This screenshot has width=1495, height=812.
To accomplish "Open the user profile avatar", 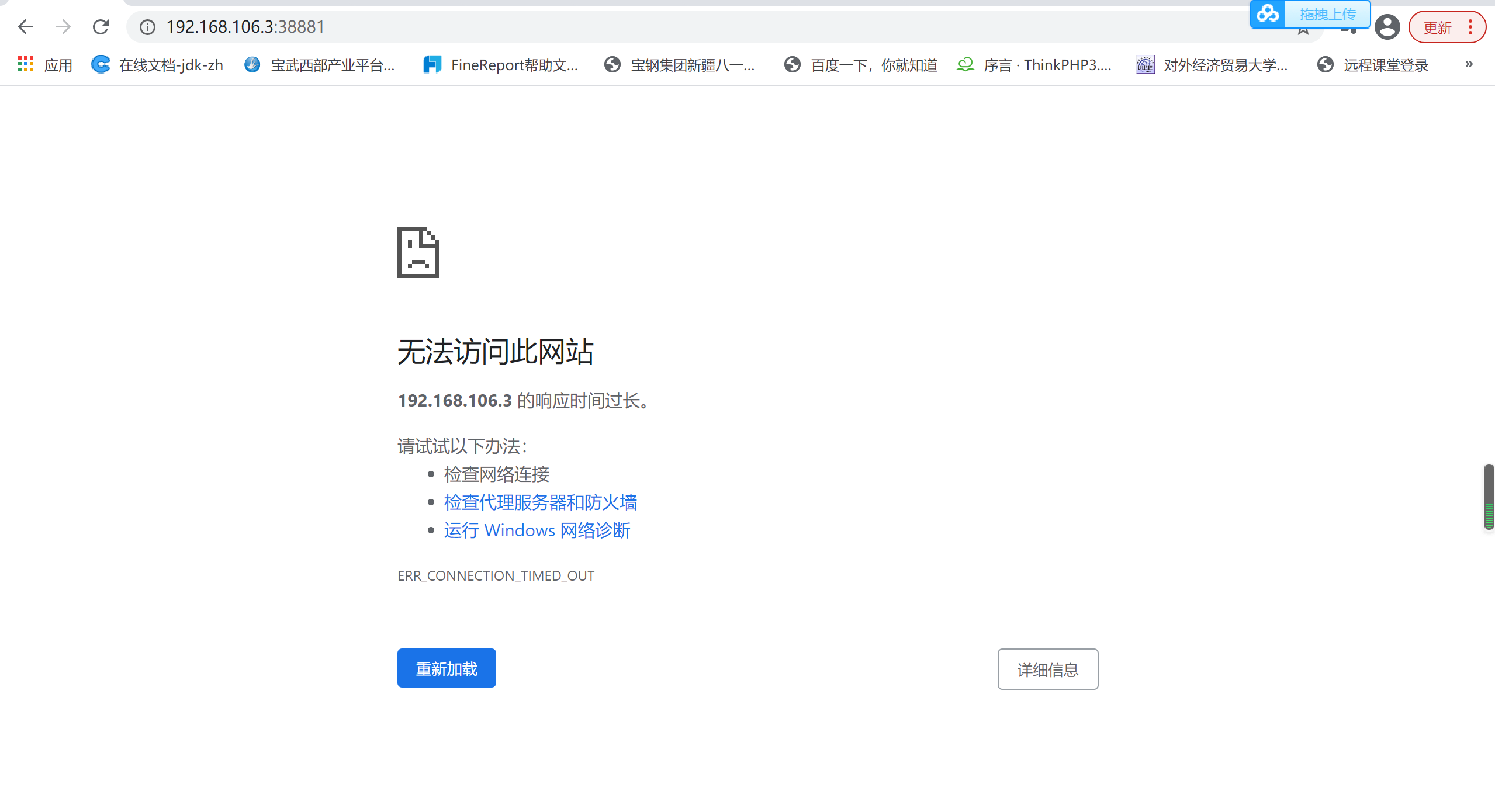I will [x=1387, y=27].
